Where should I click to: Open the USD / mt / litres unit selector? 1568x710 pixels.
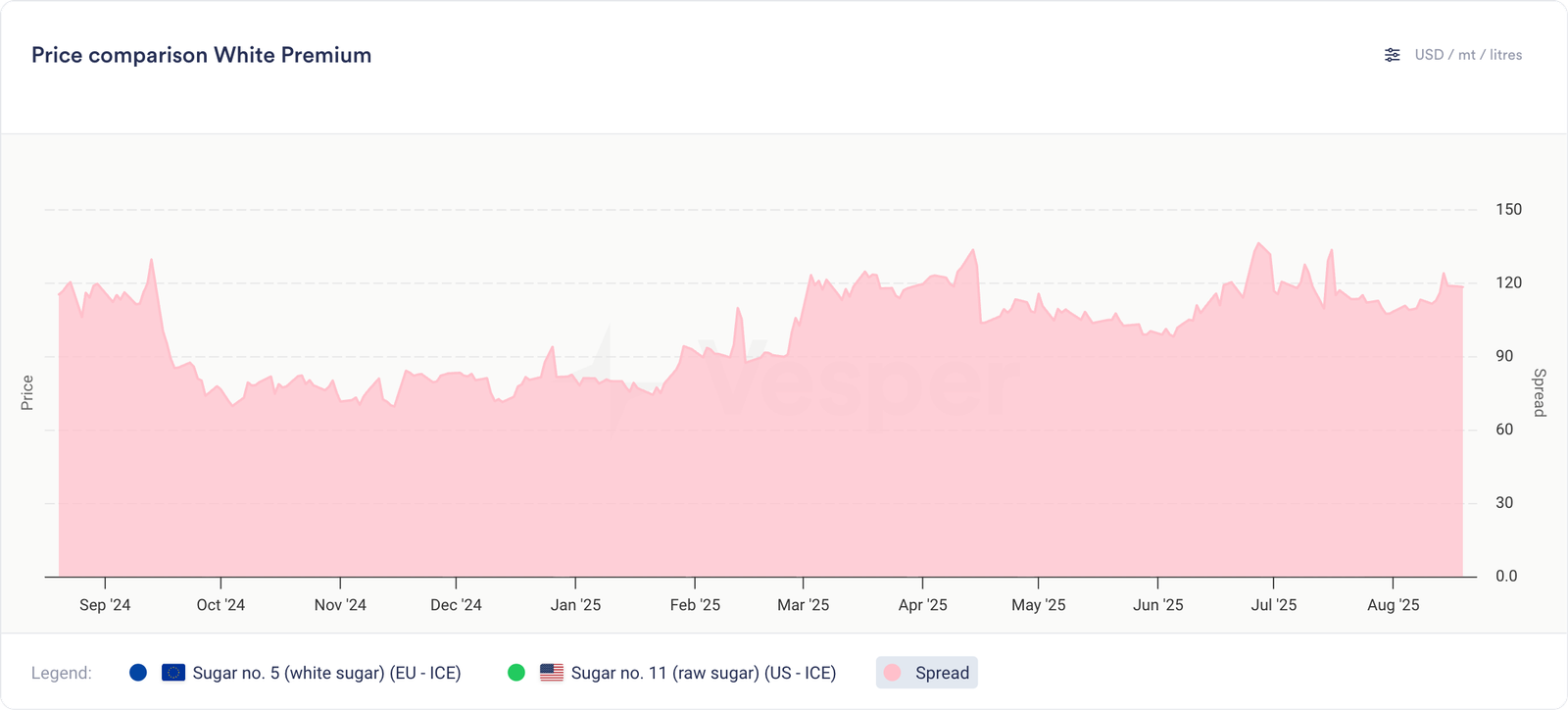1468,55
